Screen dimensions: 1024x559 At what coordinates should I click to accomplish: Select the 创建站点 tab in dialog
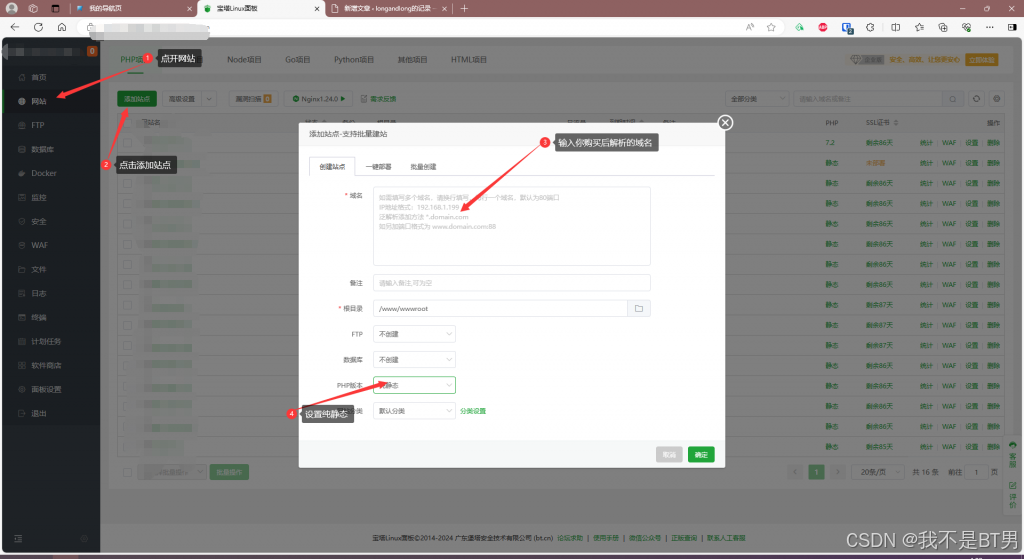tap(332, 167)
